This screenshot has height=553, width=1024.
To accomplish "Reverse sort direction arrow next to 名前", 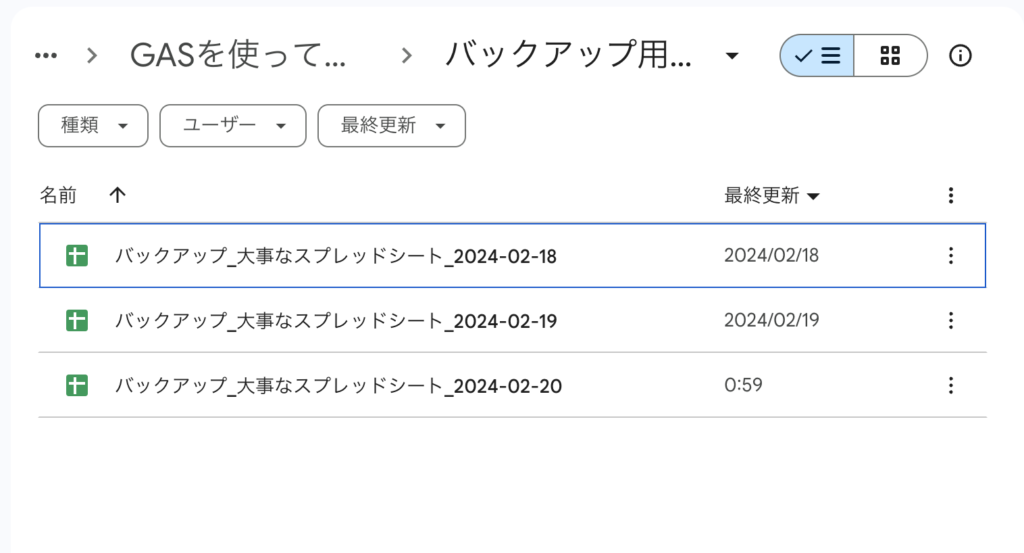I will pos(117,195).
